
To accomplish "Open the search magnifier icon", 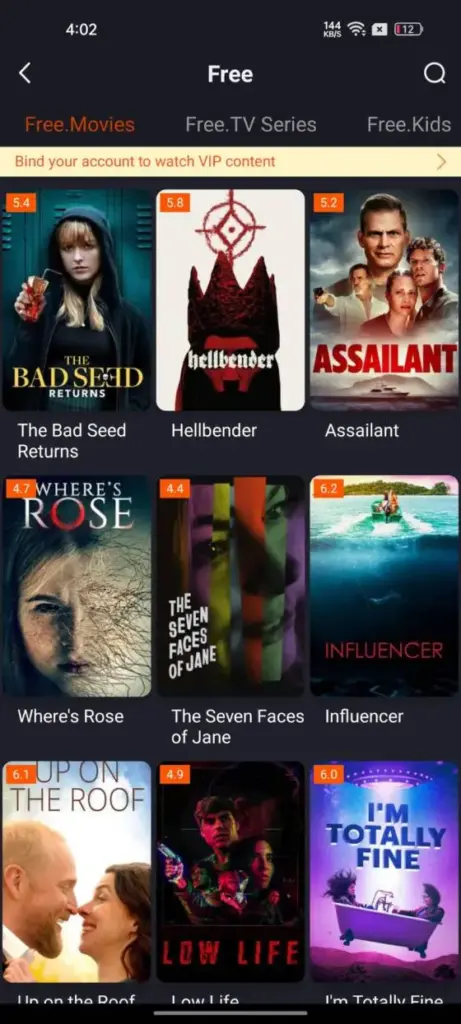I will pos(434,73).
